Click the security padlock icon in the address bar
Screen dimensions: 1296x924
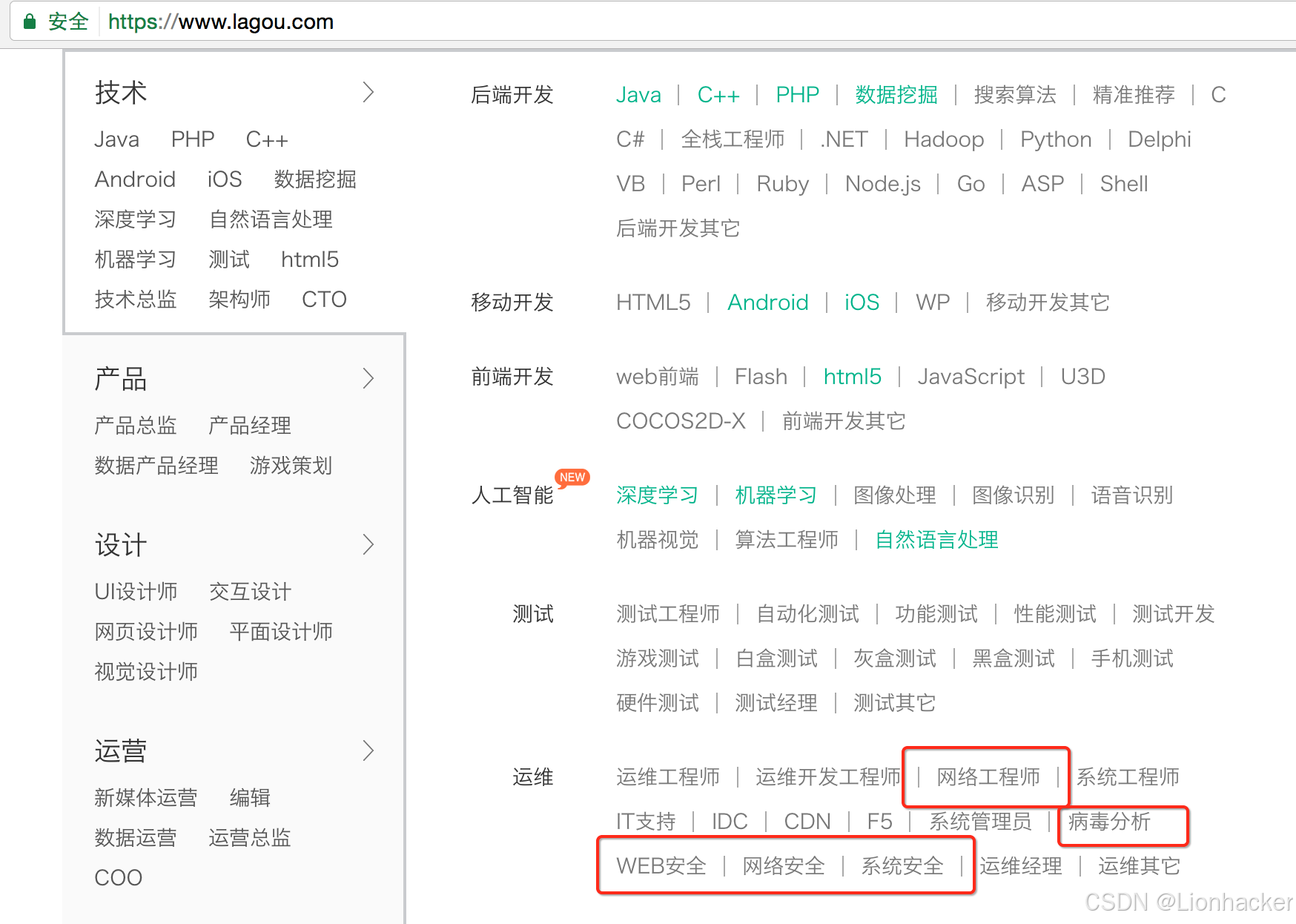pyautogui.click(x=28, y=21)
